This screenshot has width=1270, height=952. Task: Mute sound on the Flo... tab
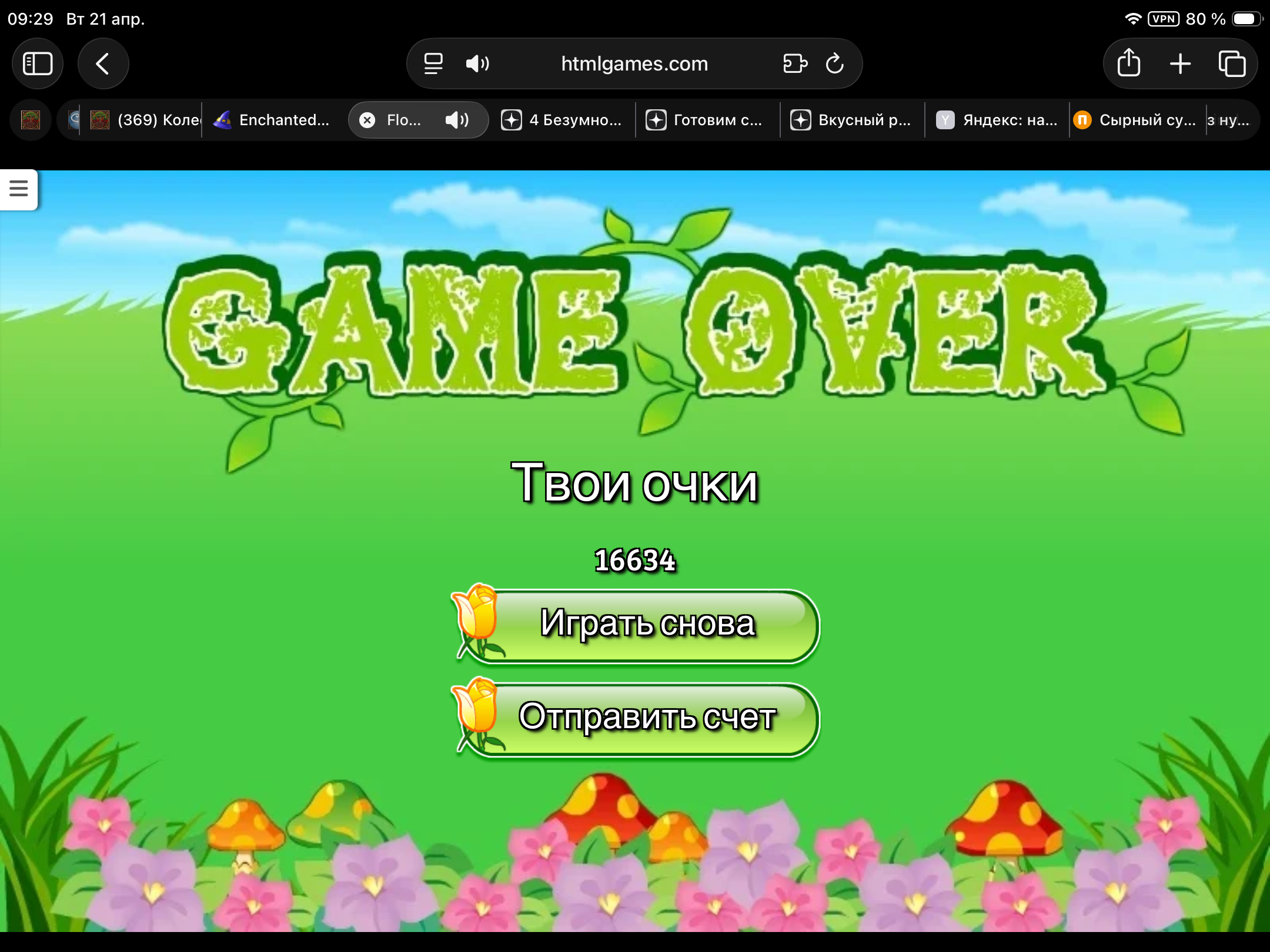tap(457, 120)
